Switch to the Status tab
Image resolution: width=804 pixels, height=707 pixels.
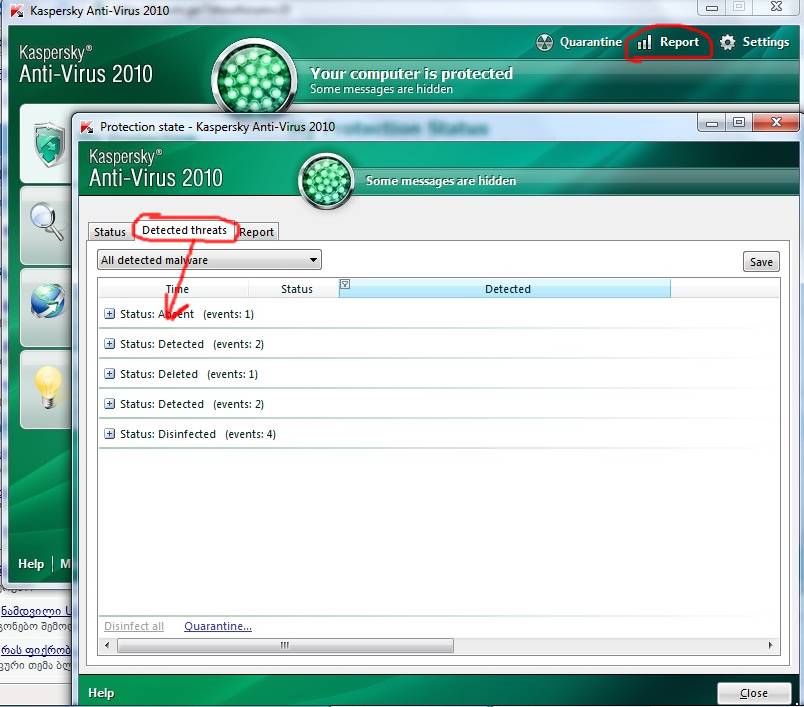[x=110, y=232]
